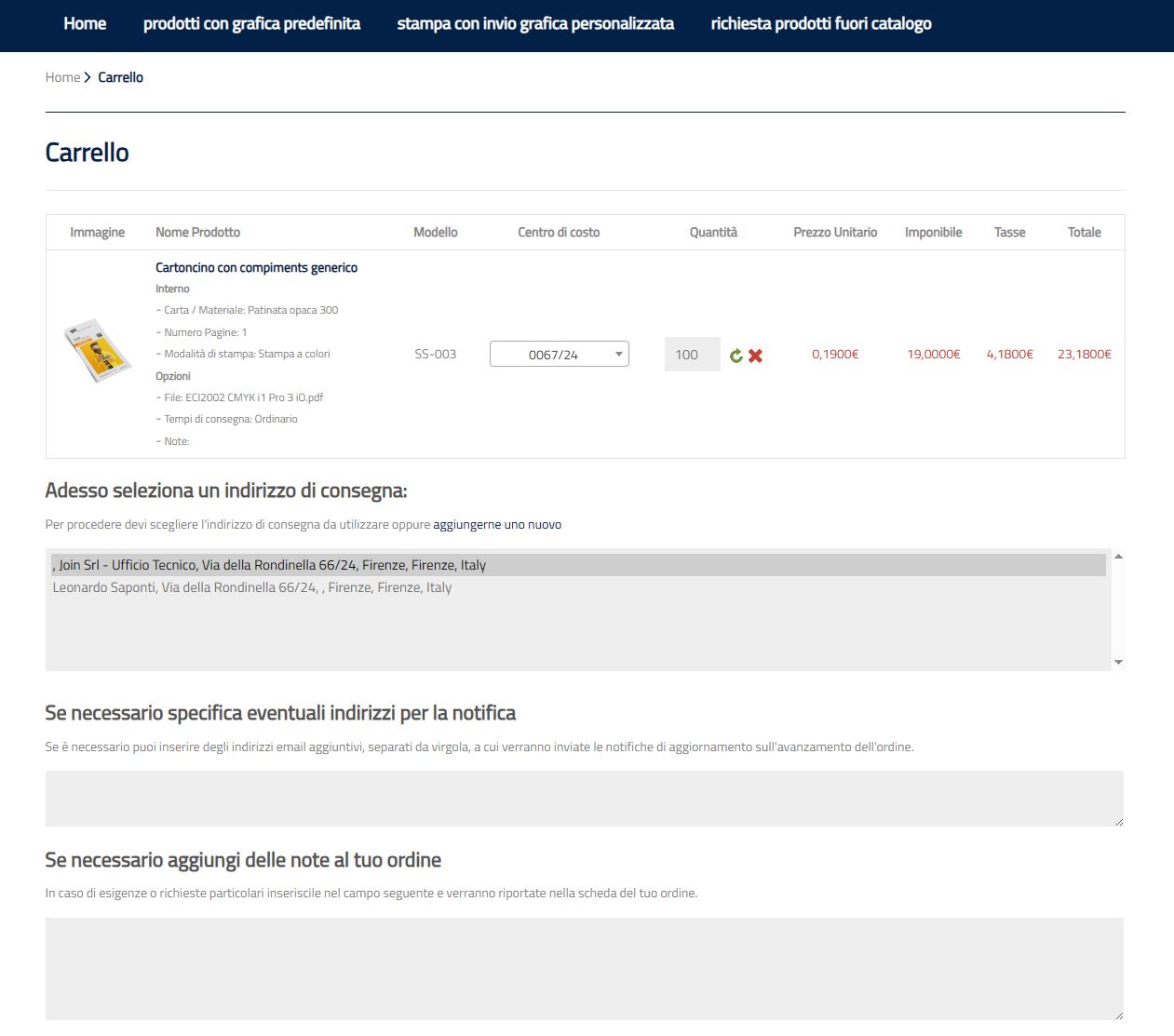
Task: Click the Quantità column header
Action: coord(713,232)
